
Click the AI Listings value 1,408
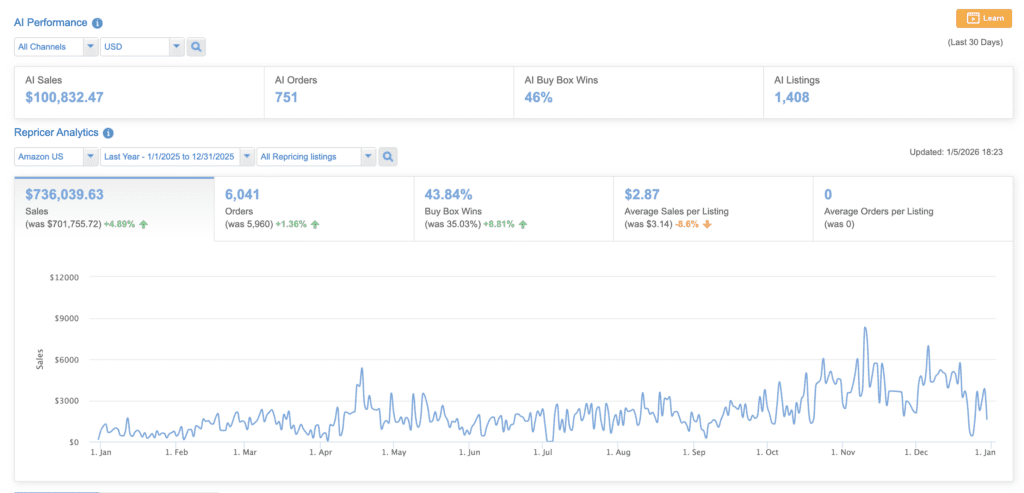click(792, 97)
